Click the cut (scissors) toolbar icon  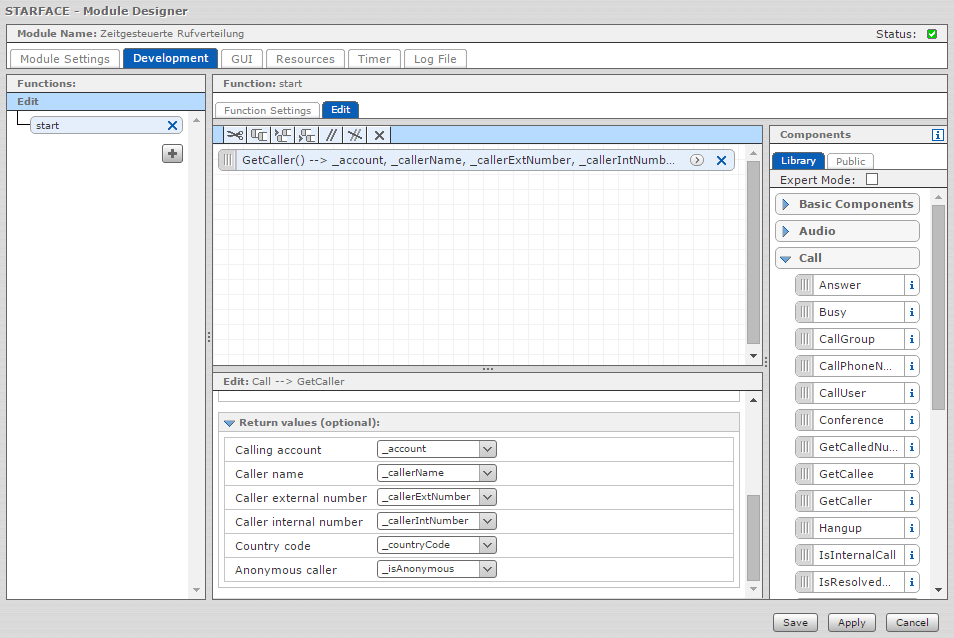(x=234, y=135)
